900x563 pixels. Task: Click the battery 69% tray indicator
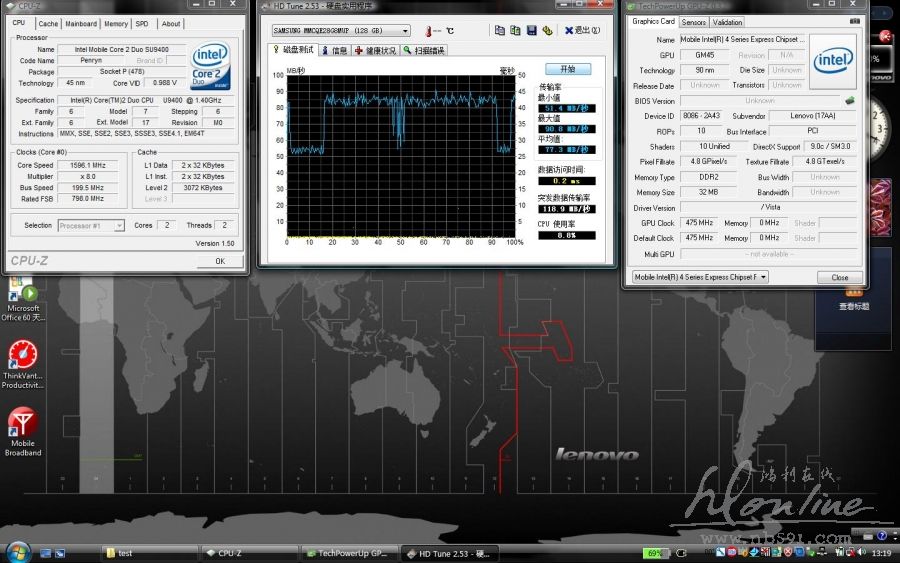[x=654, y=553]
